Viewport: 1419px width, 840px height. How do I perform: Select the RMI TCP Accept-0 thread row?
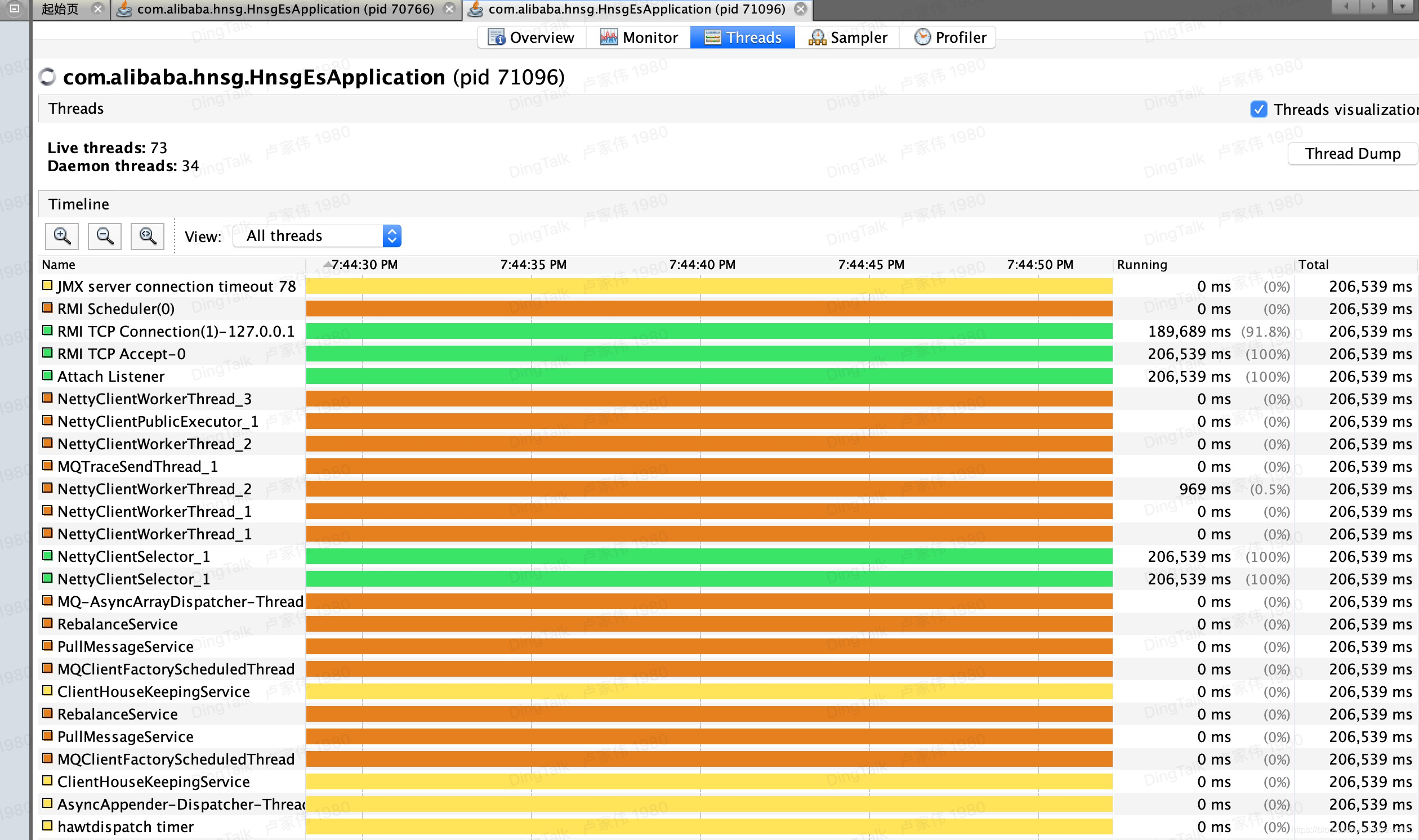[122, 354]
